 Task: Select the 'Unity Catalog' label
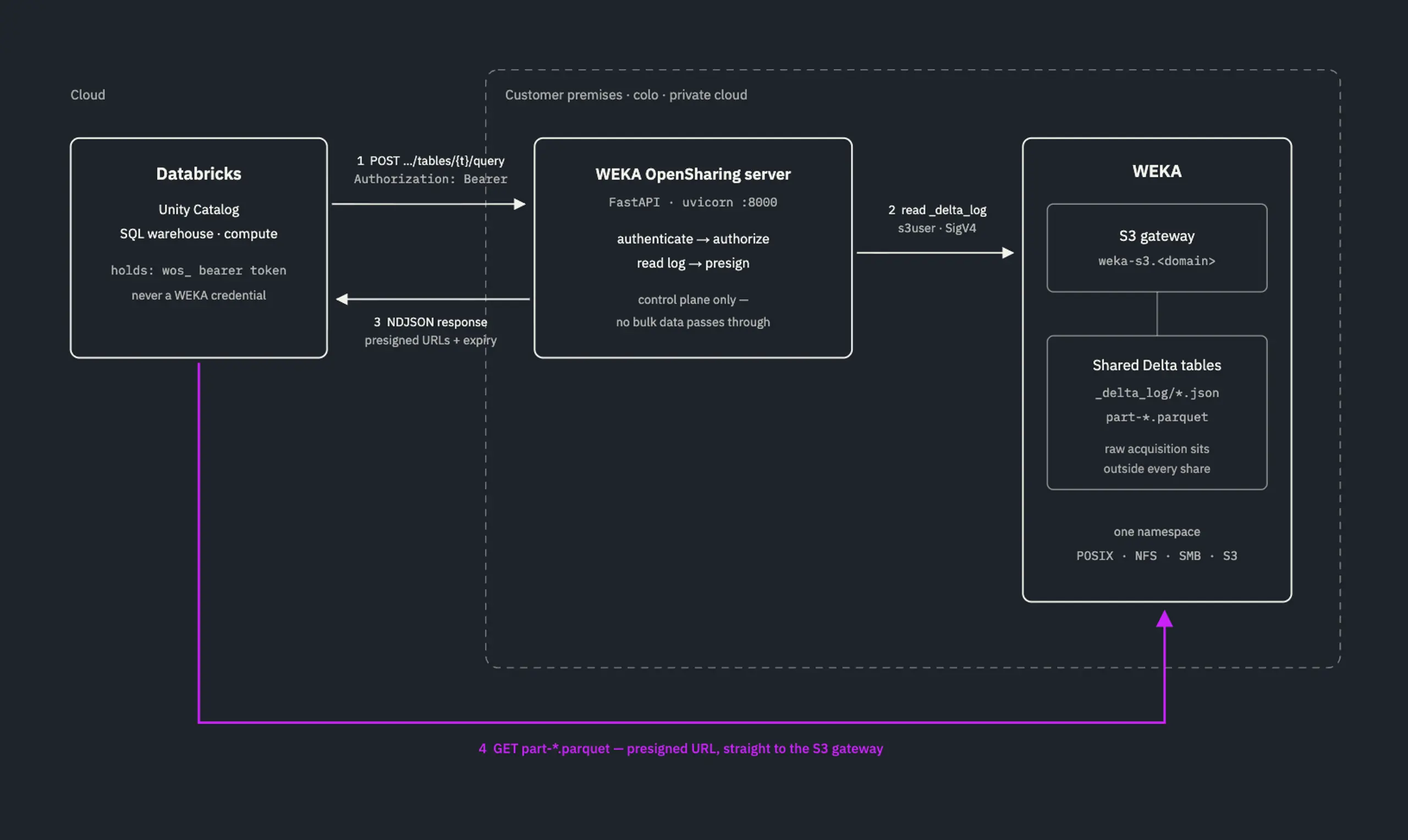point(199,209)
